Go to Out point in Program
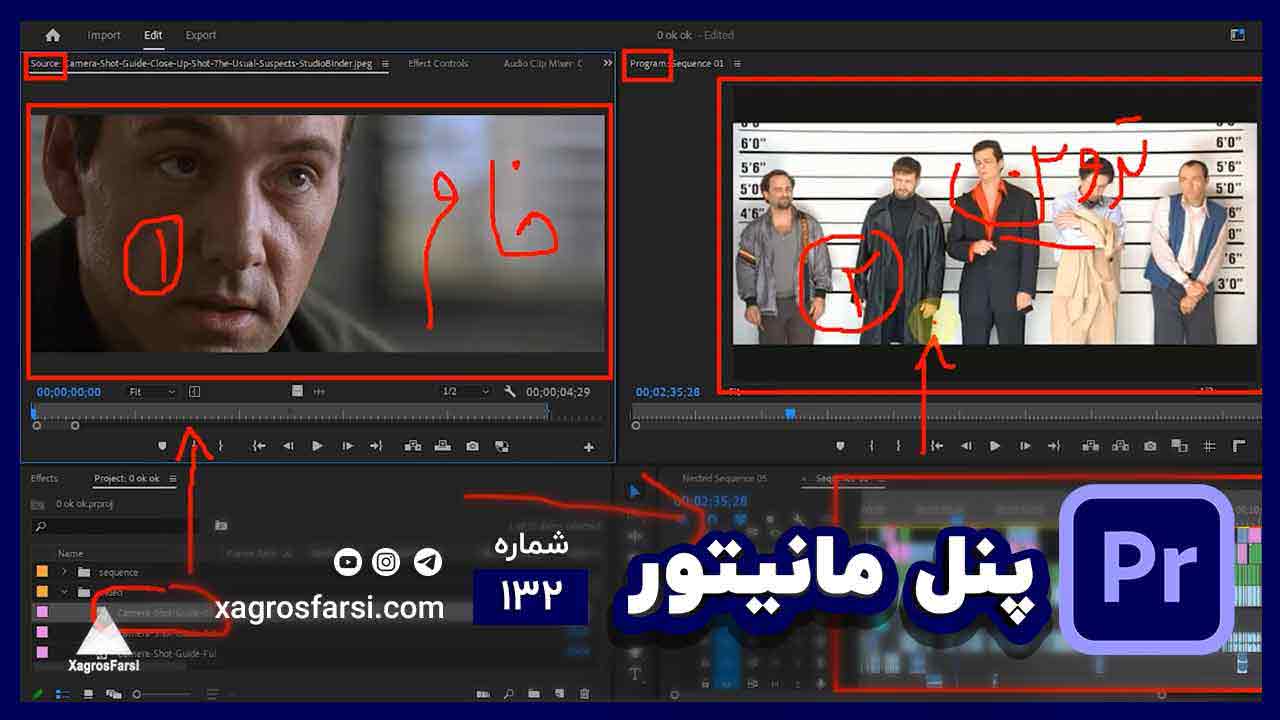This screenshot has width=1280, height=720. pyautogui.click(x=1053, y=446)
